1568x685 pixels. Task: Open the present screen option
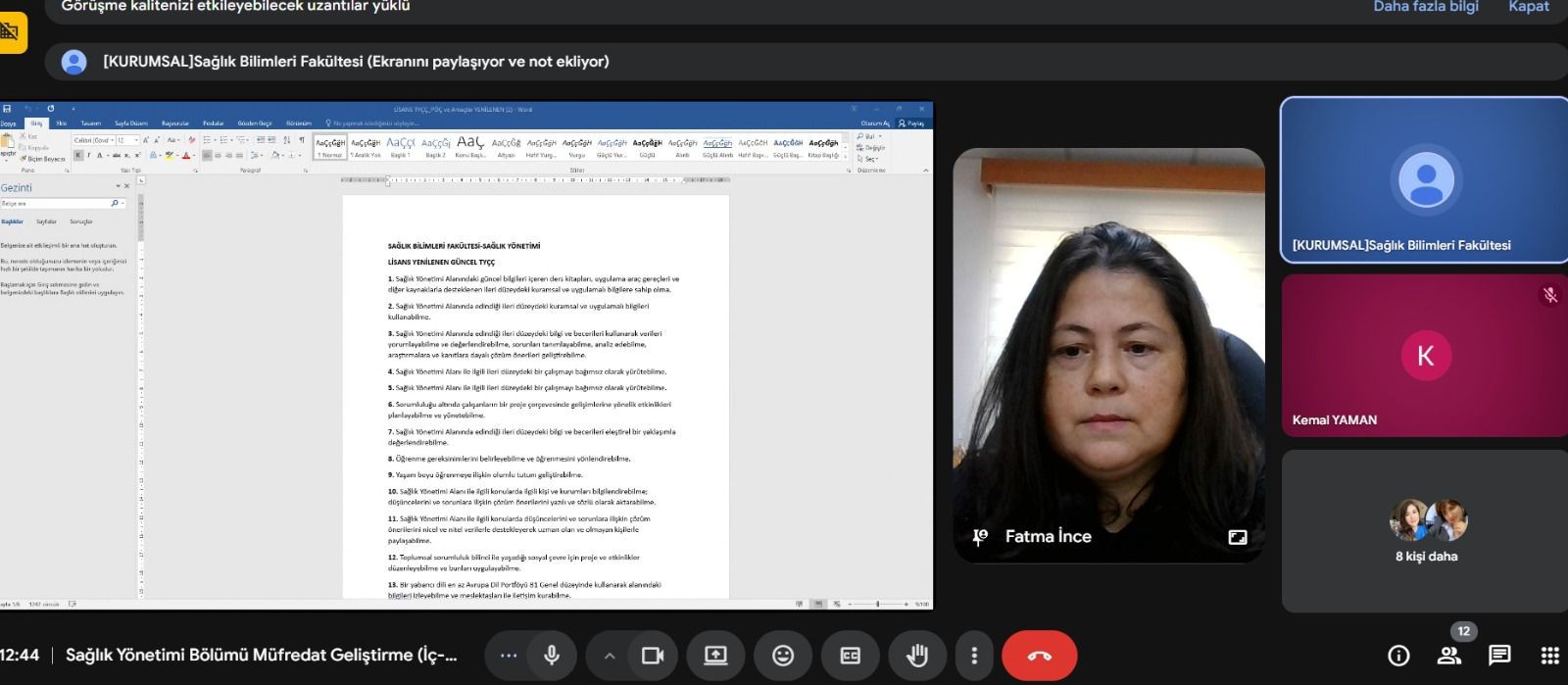tap(715, 656)
